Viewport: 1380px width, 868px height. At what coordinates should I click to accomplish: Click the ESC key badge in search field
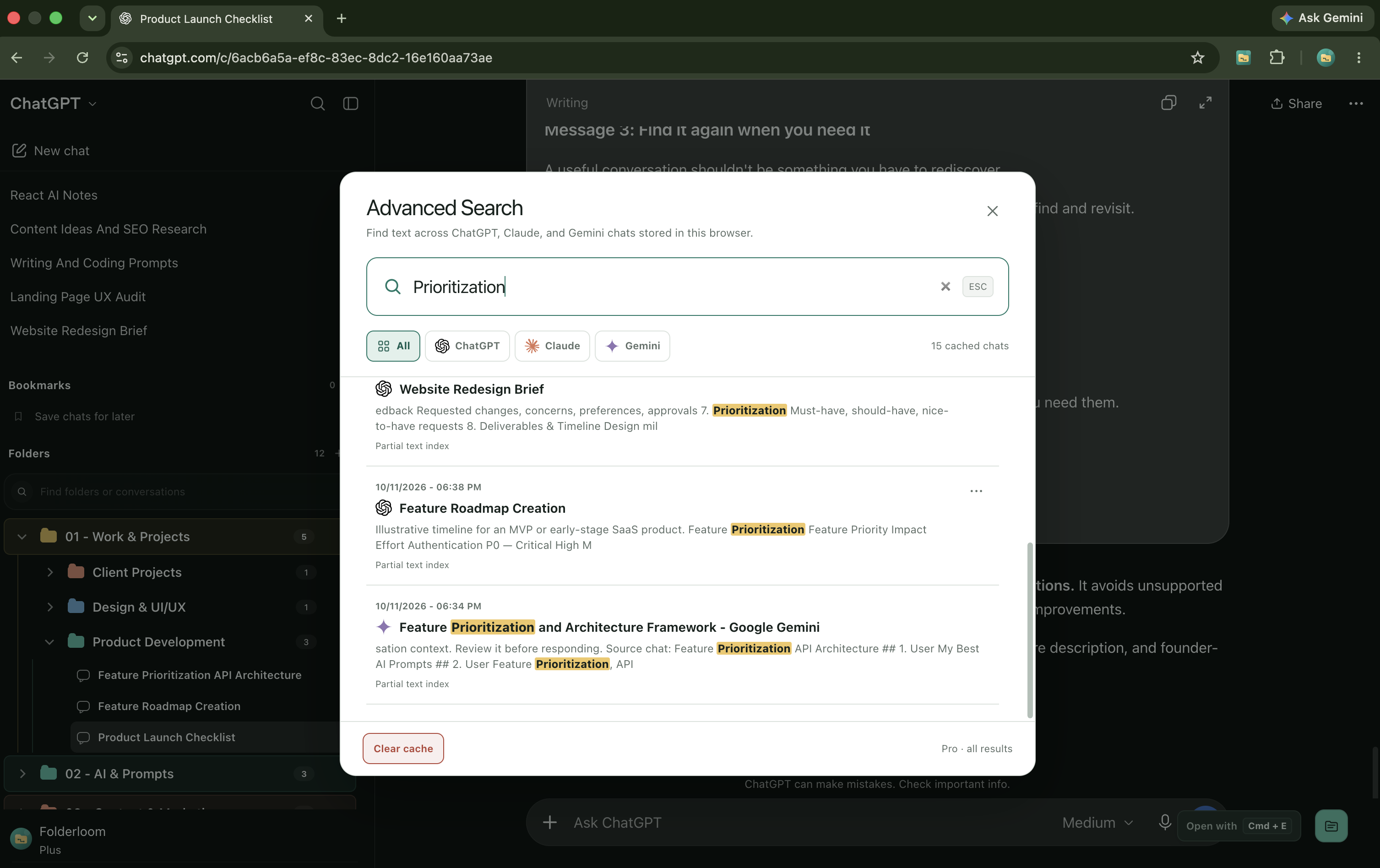977,287
